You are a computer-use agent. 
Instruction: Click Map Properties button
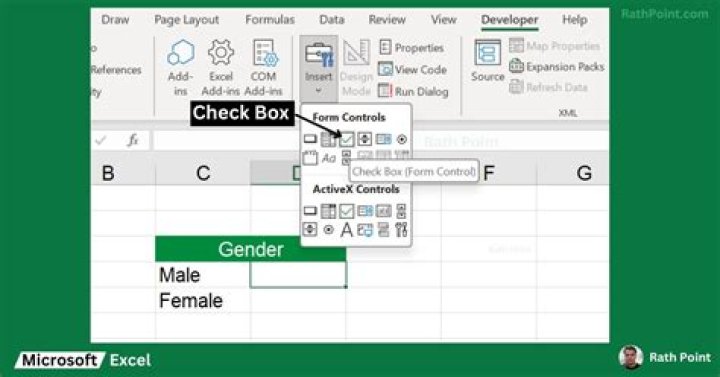click(555, 46)
